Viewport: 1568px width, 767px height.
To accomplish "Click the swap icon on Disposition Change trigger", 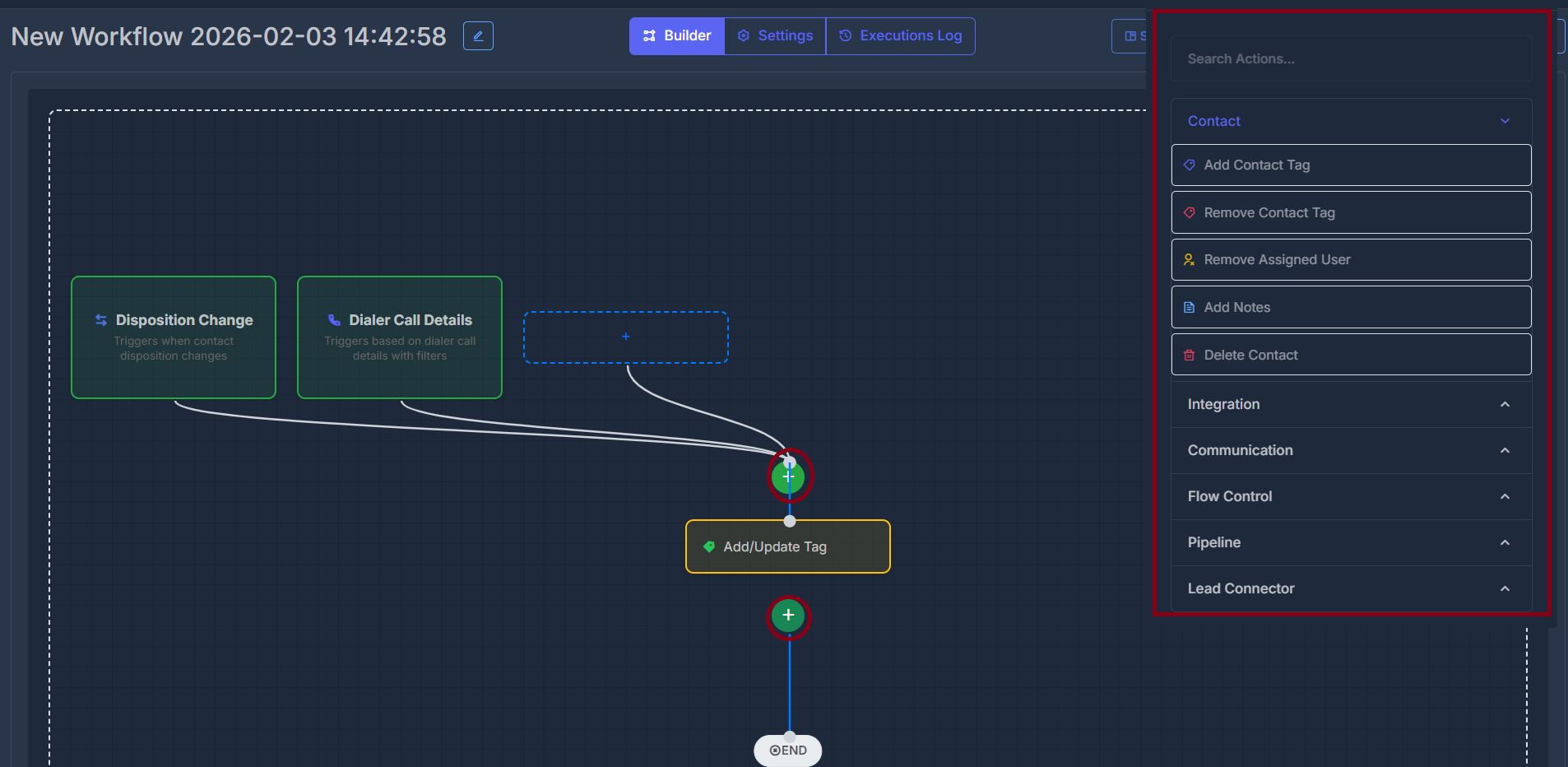I will click(101, 319).
